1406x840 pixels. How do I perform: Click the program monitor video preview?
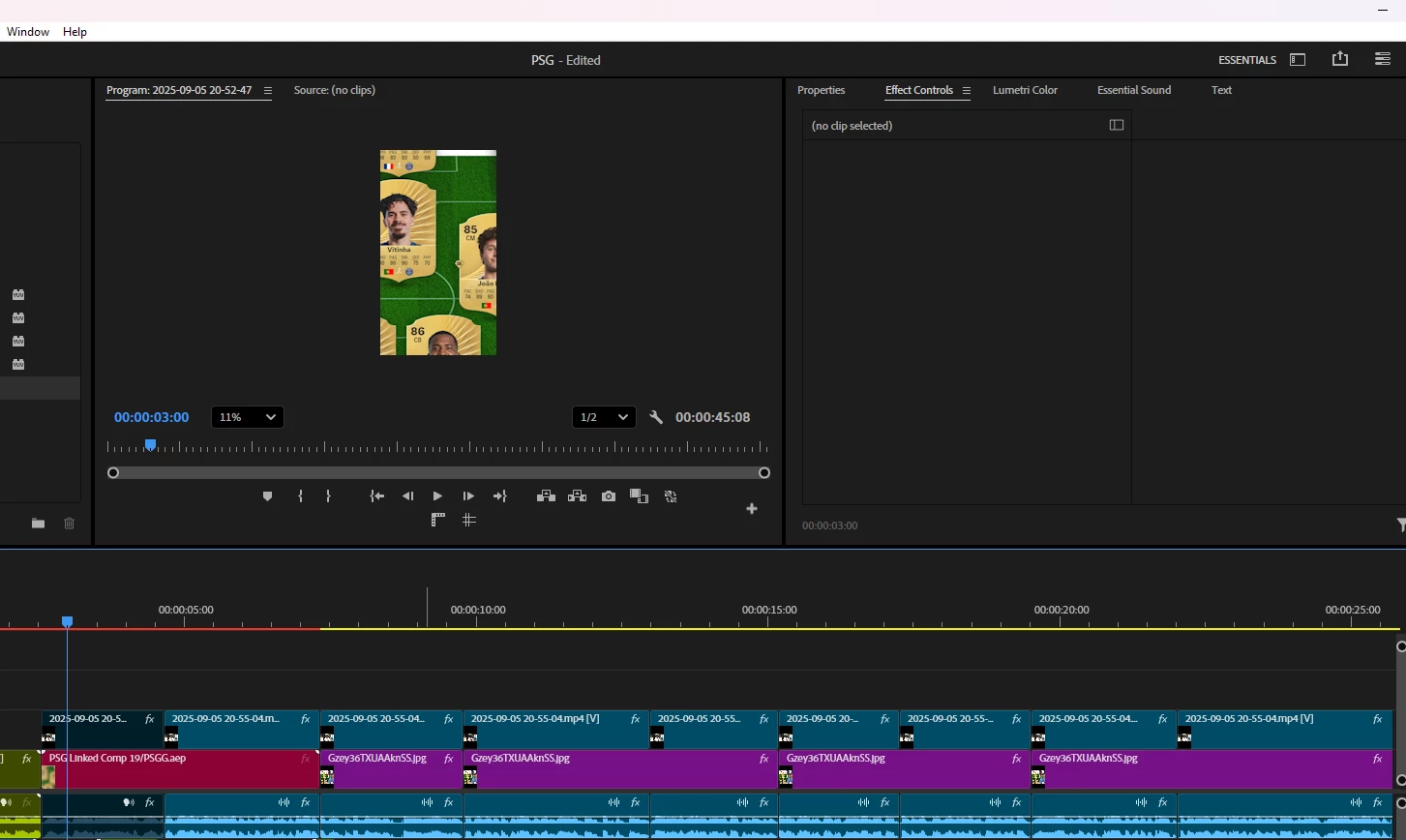(x=438, y=253)
